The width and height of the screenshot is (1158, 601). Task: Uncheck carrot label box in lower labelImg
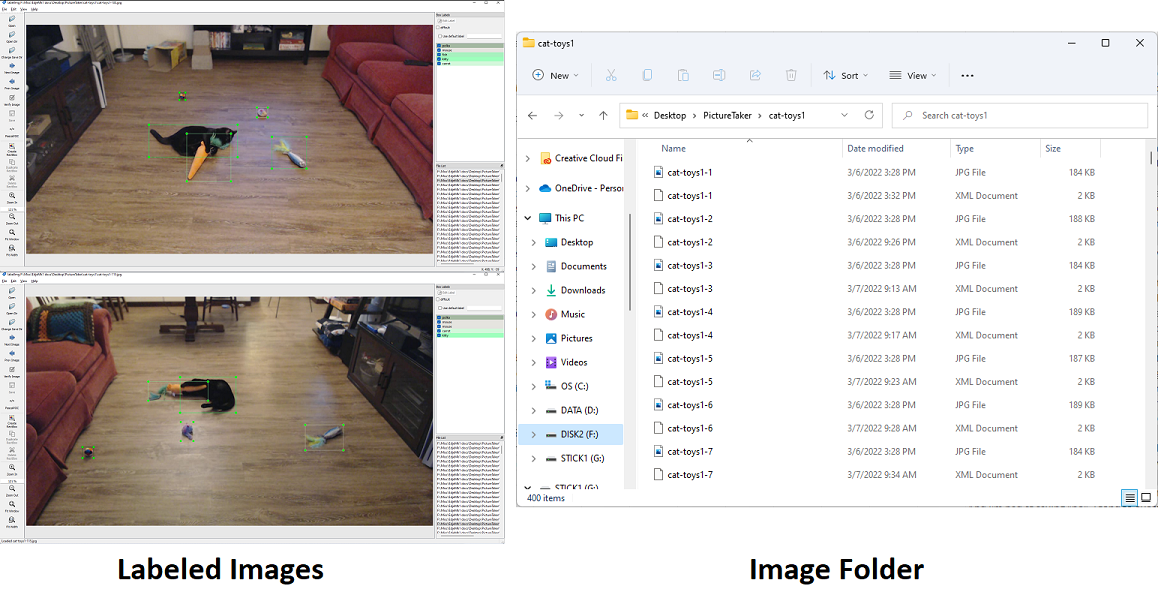[439, 331]
